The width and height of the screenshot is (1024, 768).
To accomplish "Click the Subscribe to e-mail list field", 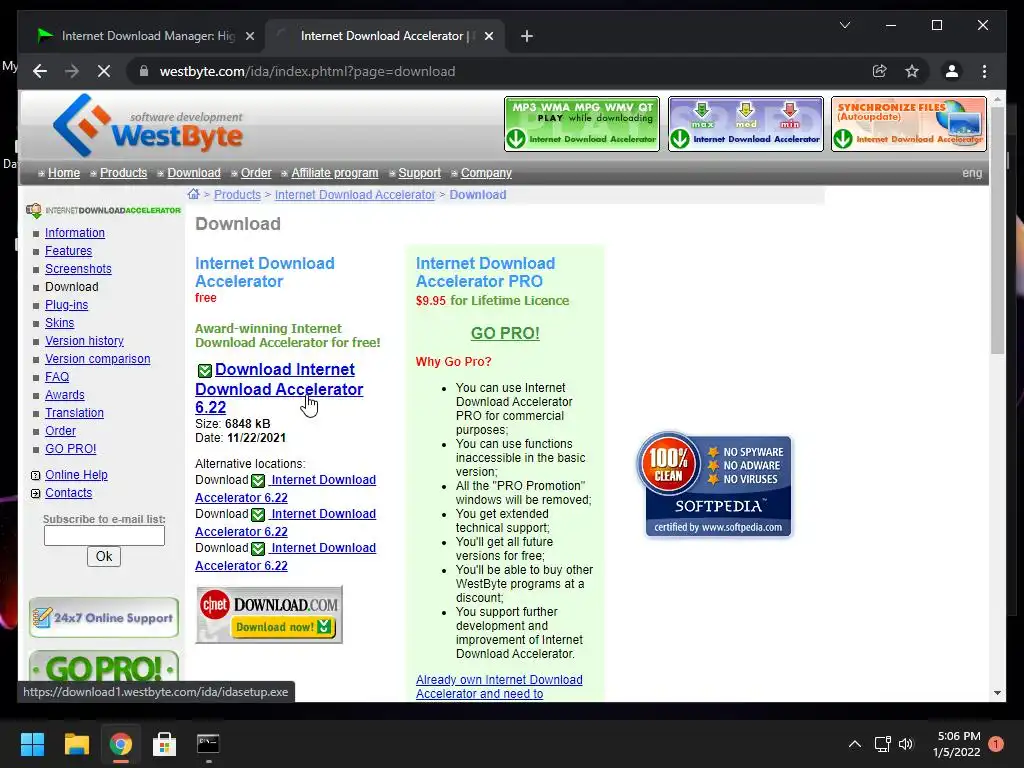I will pyautogui.click(x=104, y=536).
